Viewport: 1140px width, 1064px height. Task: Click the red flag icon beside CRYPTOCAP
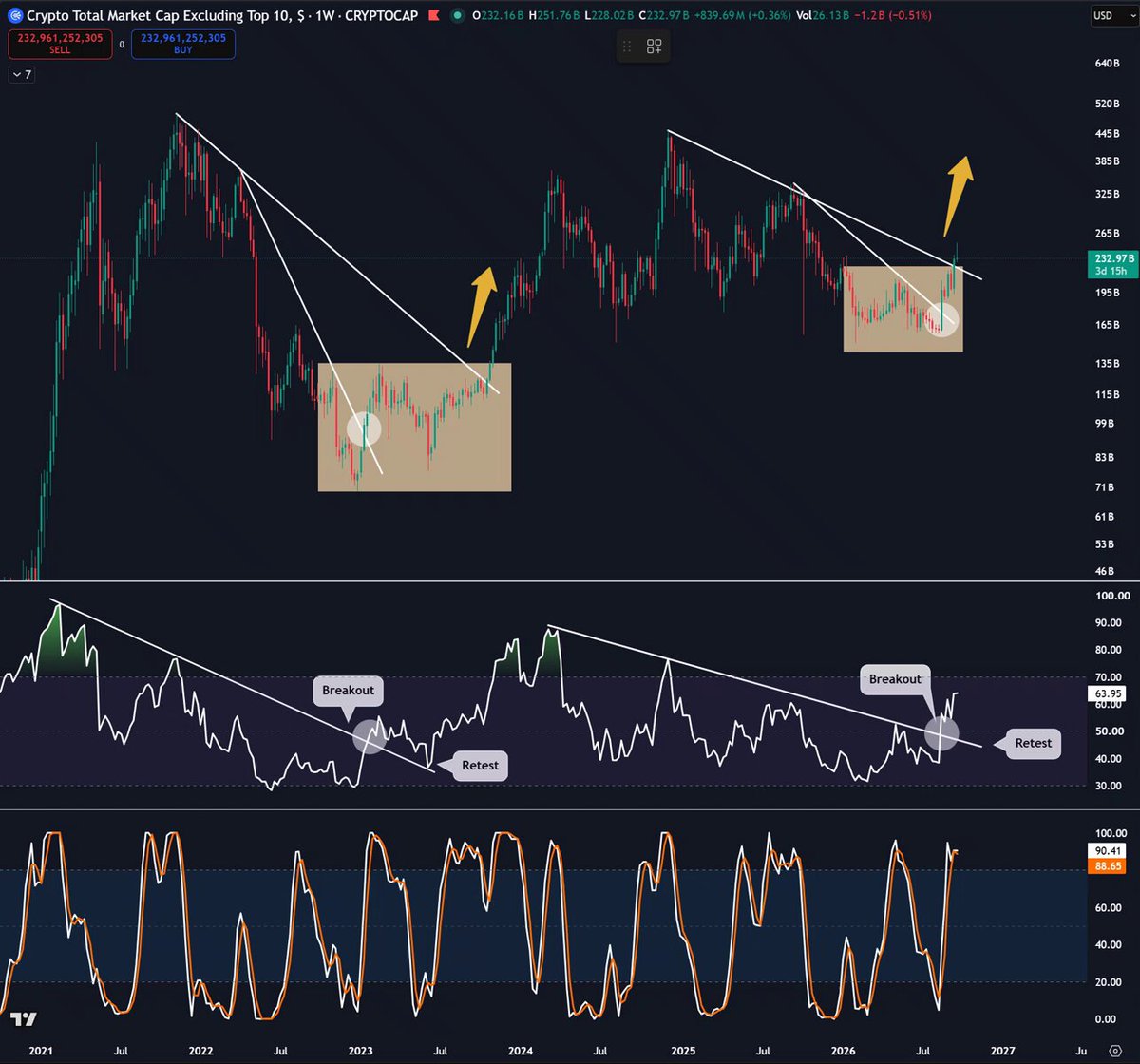[434, 15]
